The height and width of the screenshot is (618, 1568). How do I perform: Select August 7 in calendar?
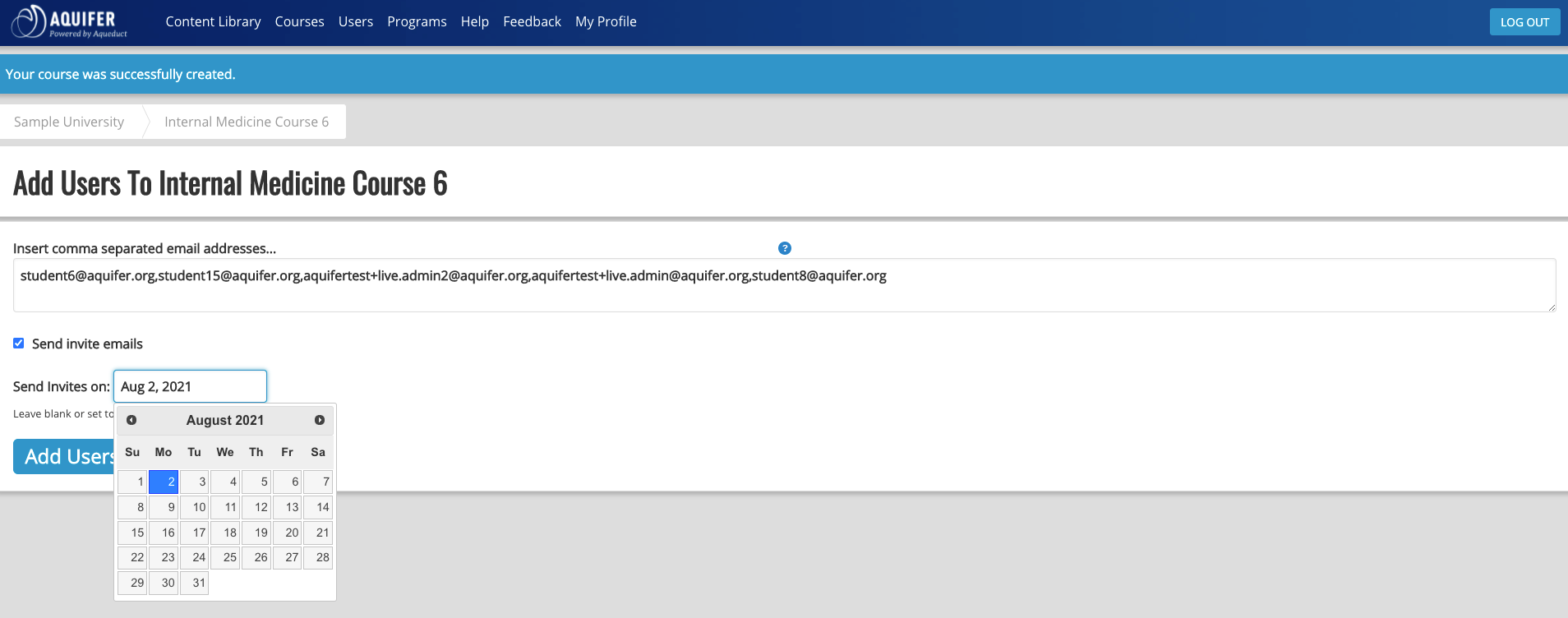point(318,482)
